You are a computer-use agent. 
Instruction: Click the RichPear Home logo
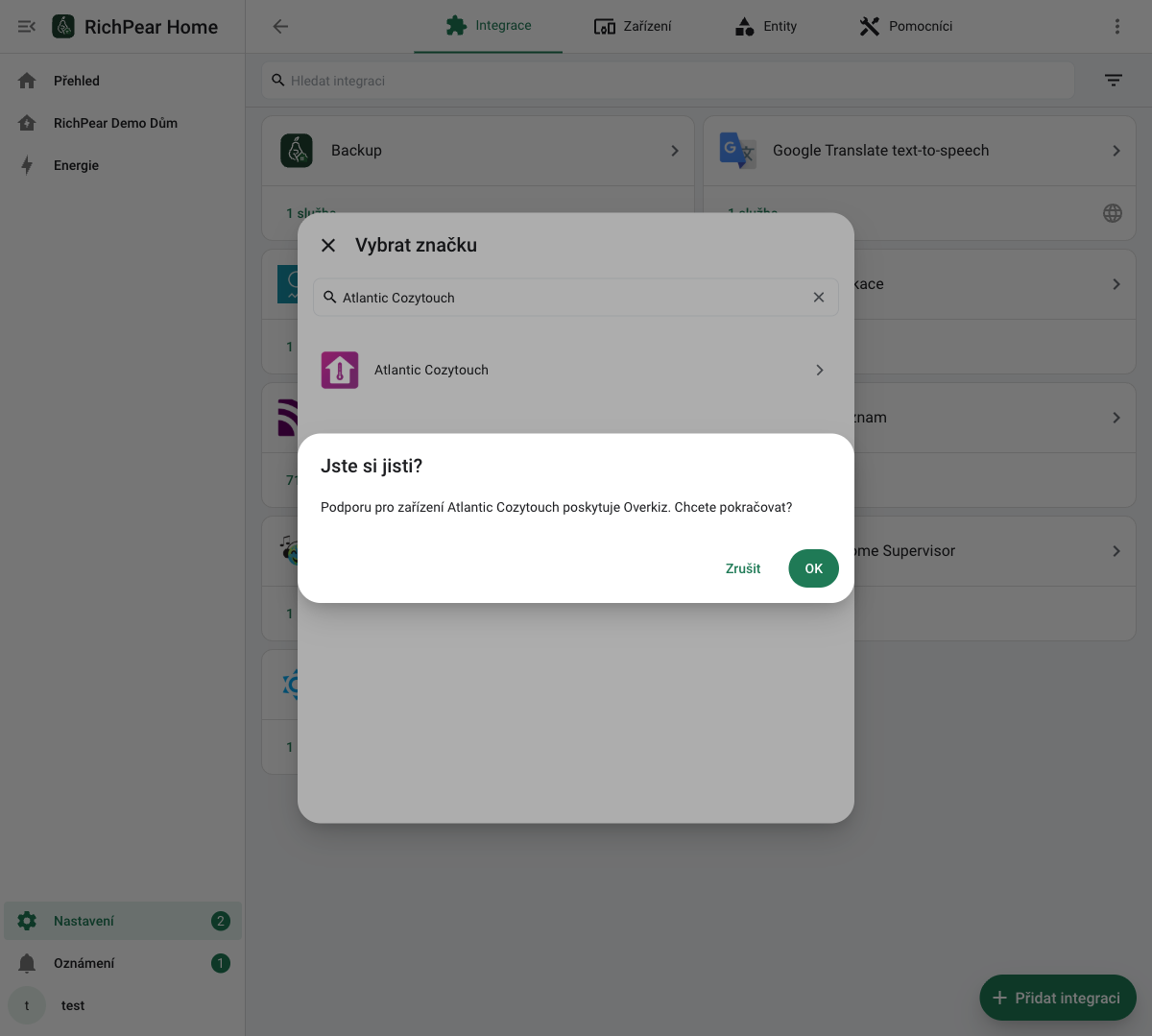(63, 27)
